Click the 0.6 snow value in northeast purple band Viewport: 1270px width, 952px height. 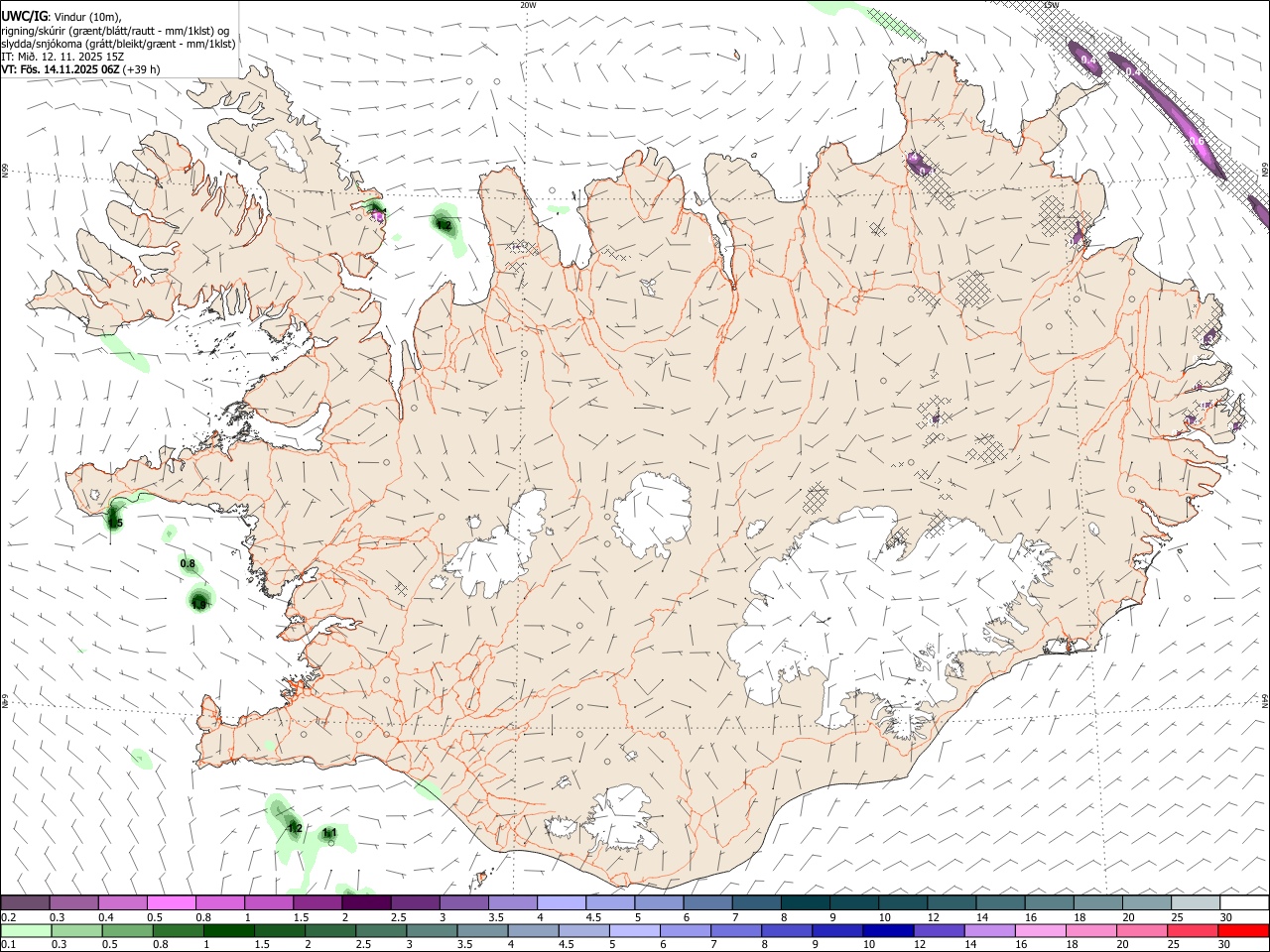pos(1199,142)
